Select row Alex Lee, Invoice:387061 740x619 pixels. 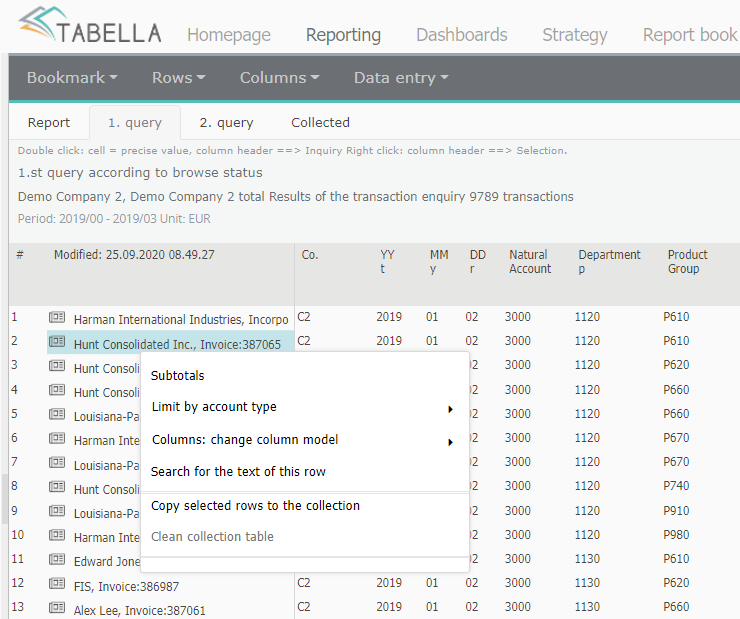[140, 611]
